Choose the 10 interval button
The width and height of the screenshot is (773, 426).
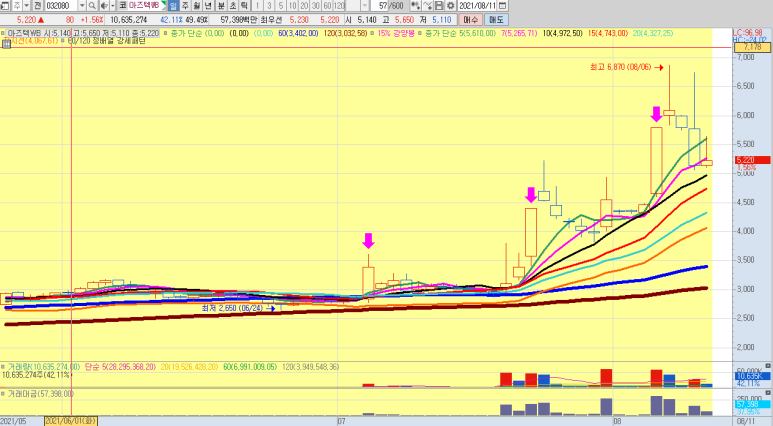point(292,6)
